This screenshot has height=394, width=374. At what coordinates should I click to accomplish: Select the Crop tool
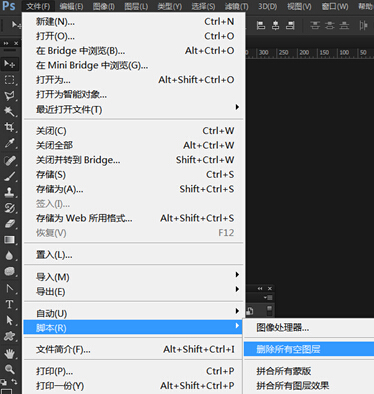9,127
